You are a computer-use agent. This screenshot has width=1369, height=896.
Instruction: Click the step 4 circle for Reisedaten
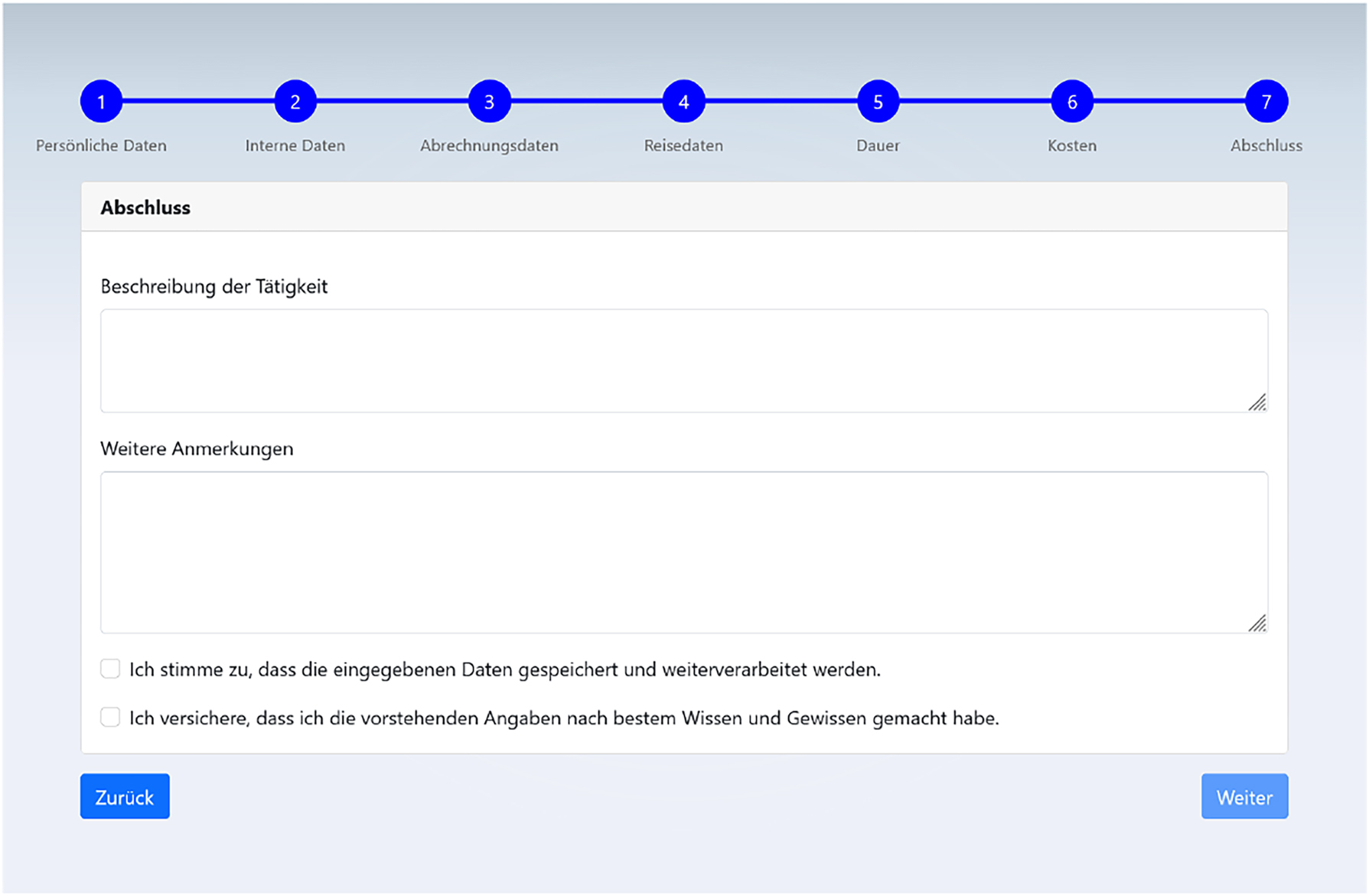[683, 100]
